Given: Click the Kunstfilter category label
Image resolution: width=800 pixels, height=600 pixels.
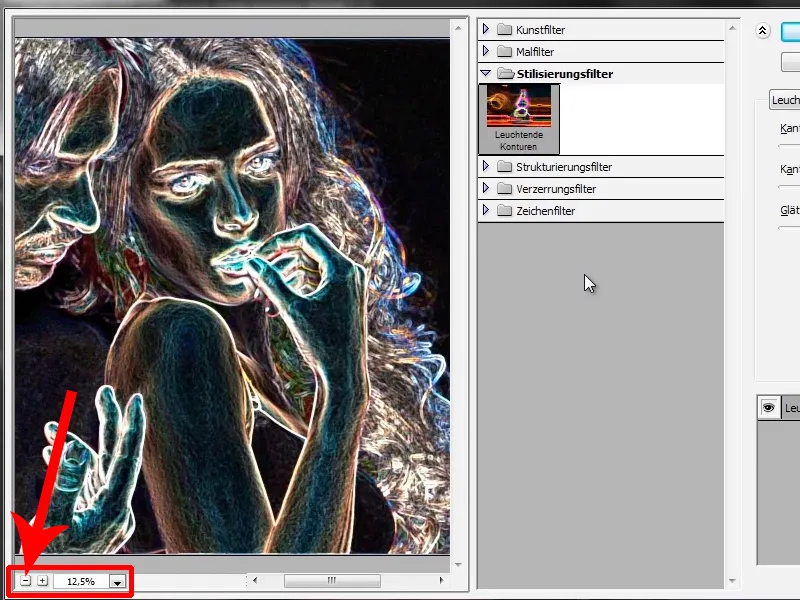Looking at the screenshot, I should 540,30.
